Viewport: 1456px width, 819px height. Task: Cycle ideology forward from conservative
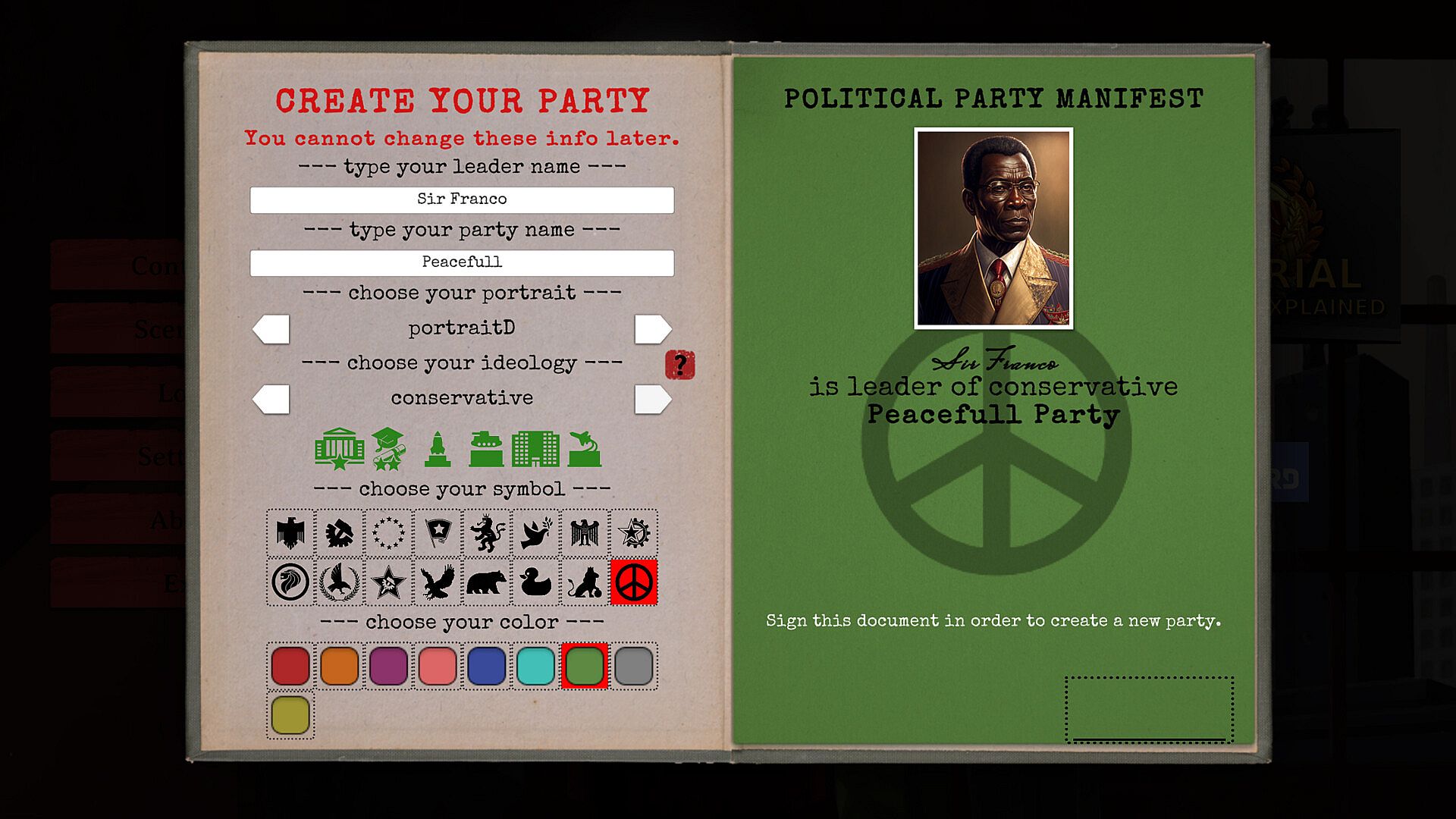(652, 399)
